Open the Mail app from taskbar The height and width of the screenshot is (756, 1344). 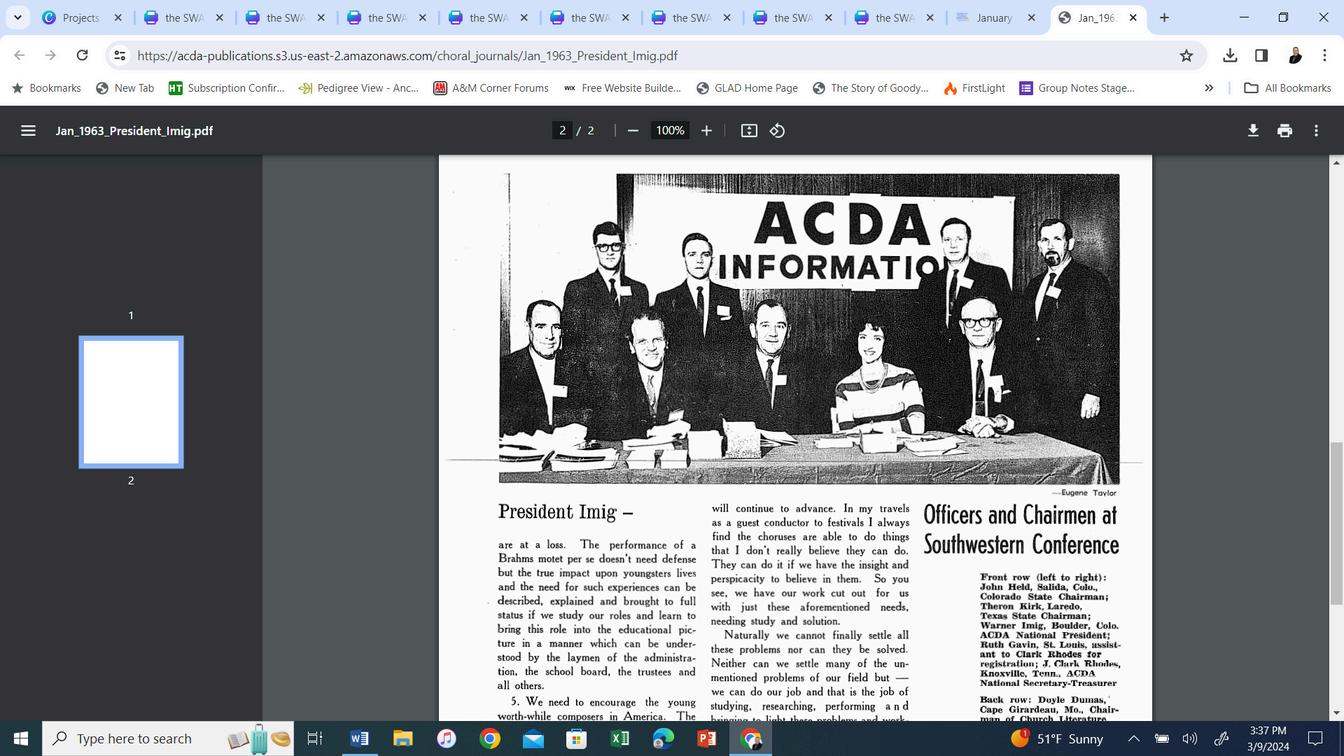pyautogui.click(x=533, y=739)
